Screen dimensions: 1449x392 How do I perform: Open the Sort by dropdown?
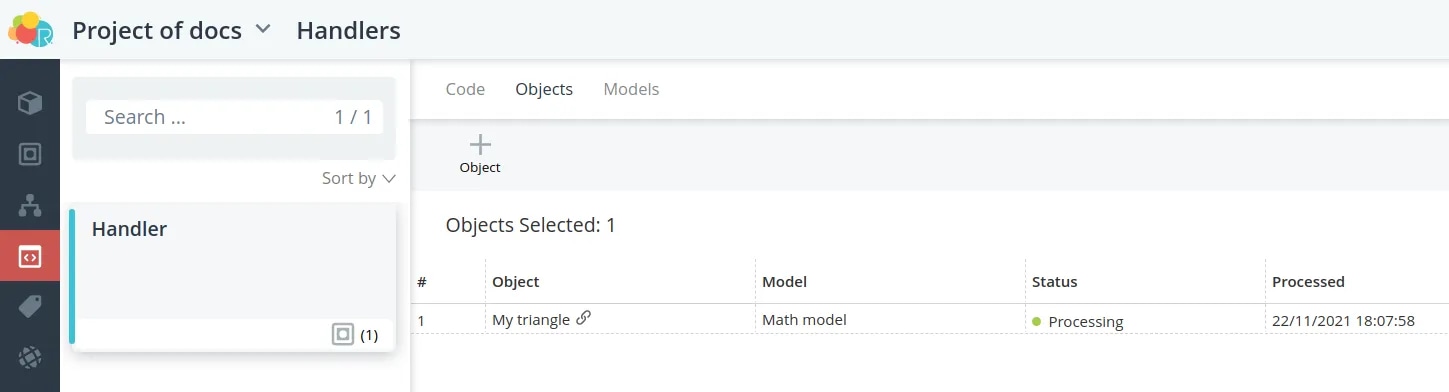pyautogui.click(x=359, y=178)
